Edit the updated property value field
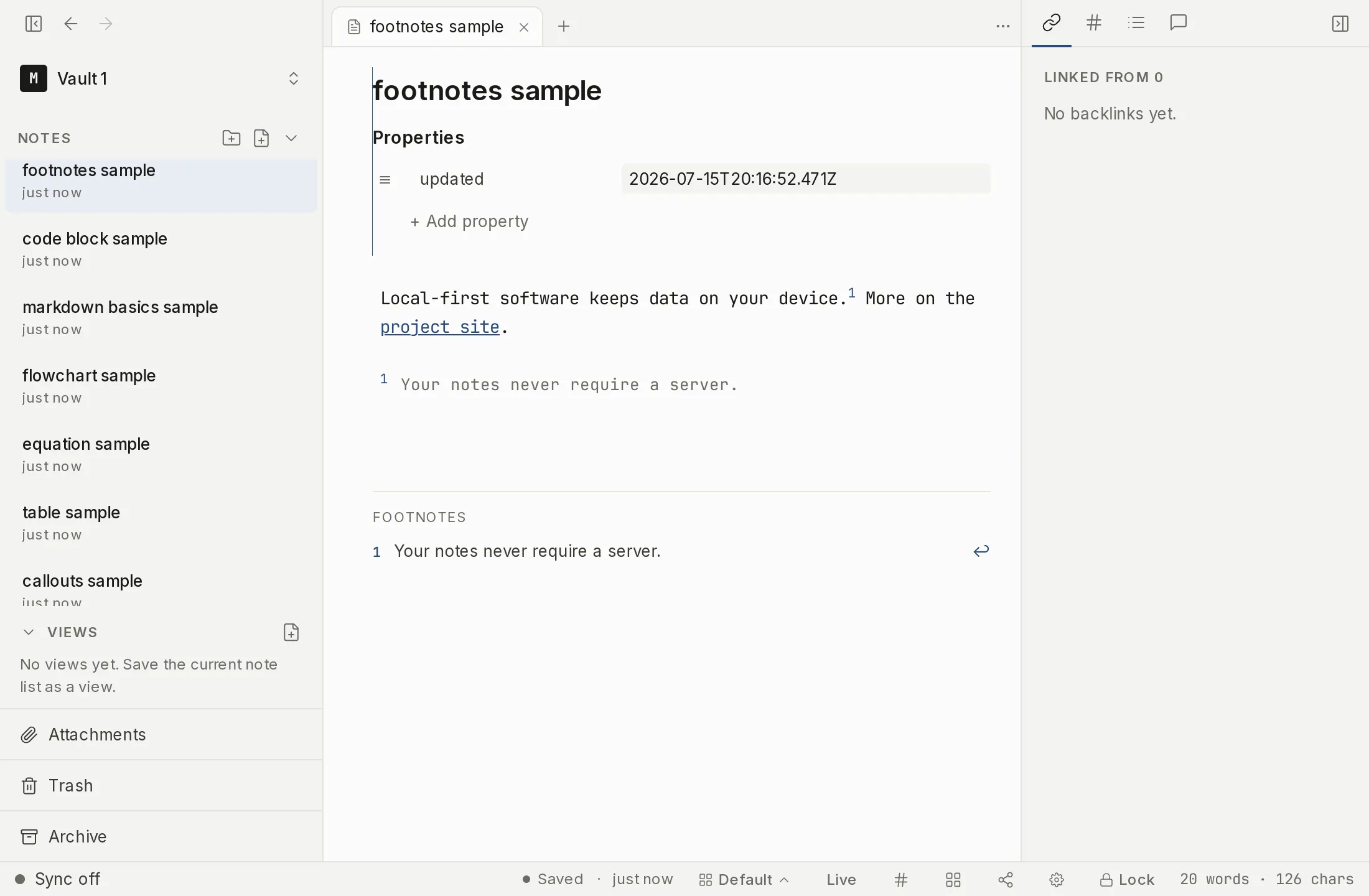1369x896 pixels. click(x=806, y=179)
